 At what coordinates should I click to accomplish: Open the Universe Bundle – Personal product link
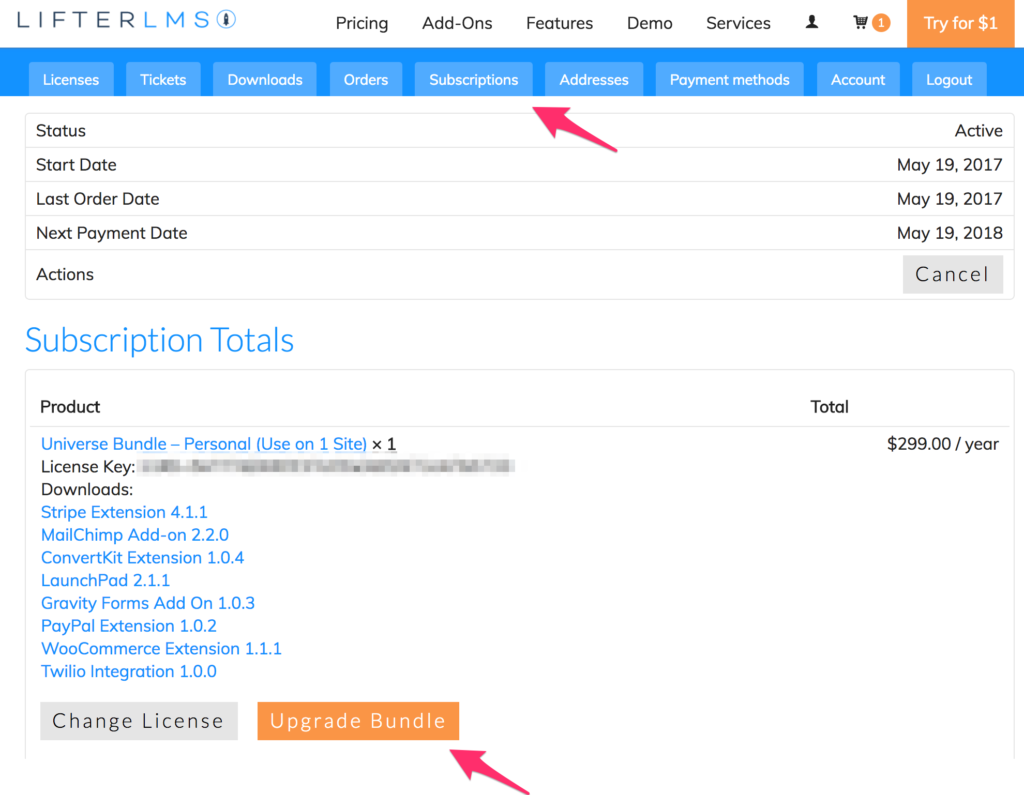click(x=204, y=444)
